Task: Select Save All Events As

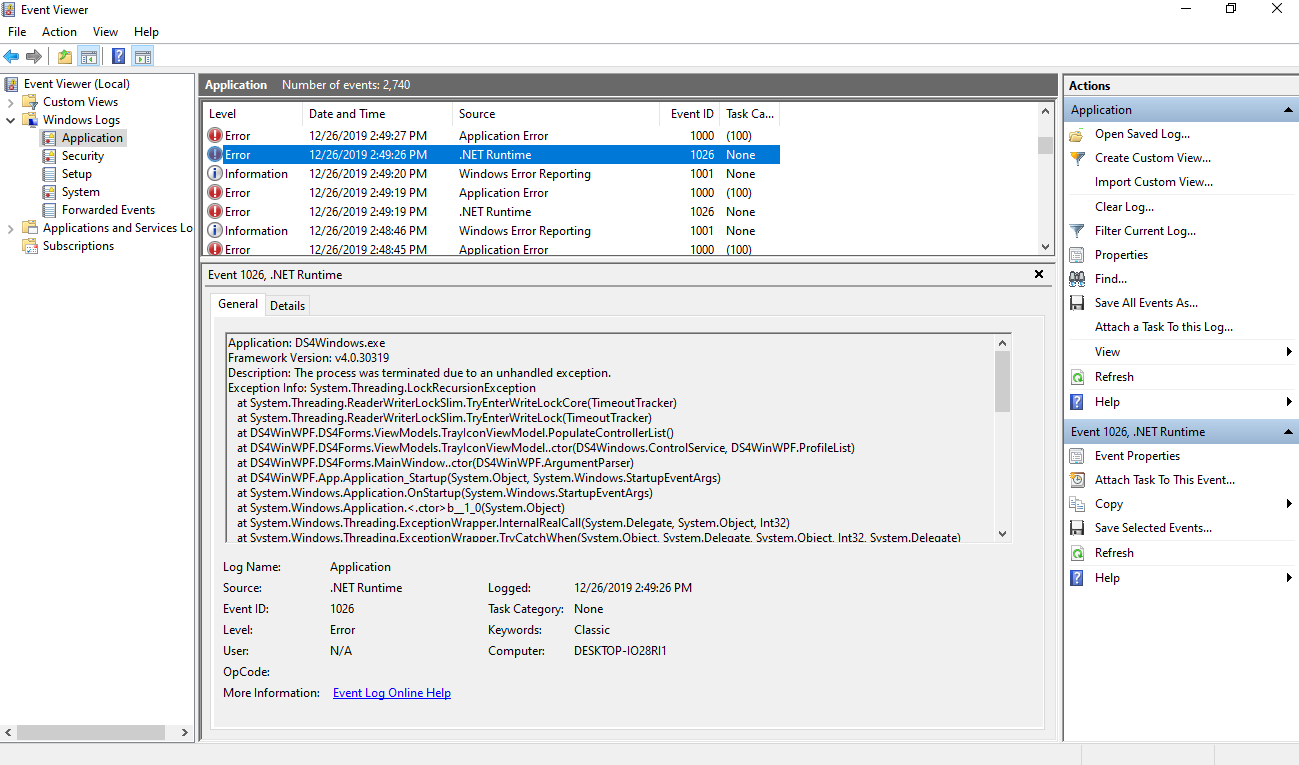Action: point(1146,302)
